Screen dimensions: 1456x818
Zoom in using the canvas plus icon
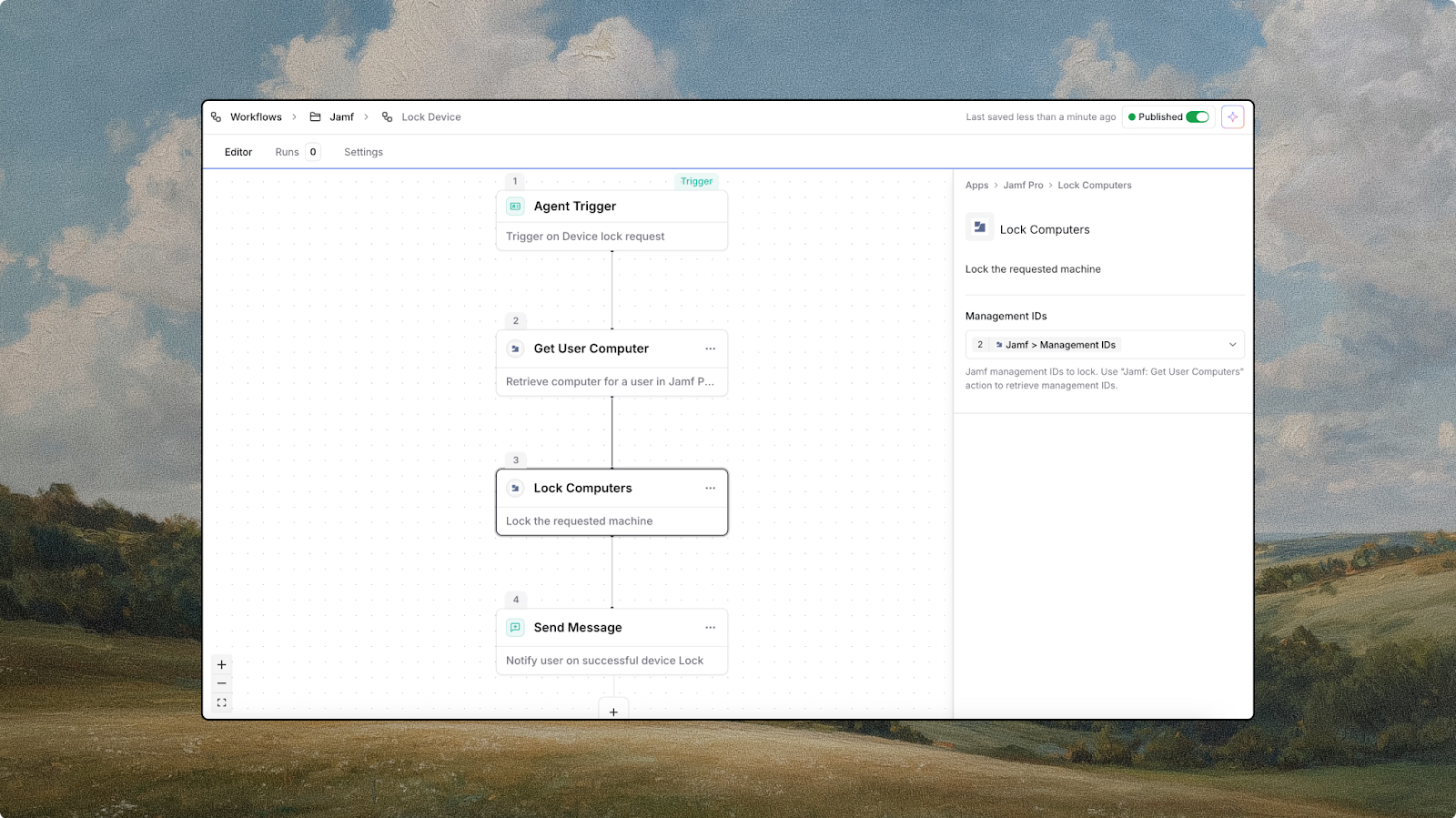(x=221, y=665)
